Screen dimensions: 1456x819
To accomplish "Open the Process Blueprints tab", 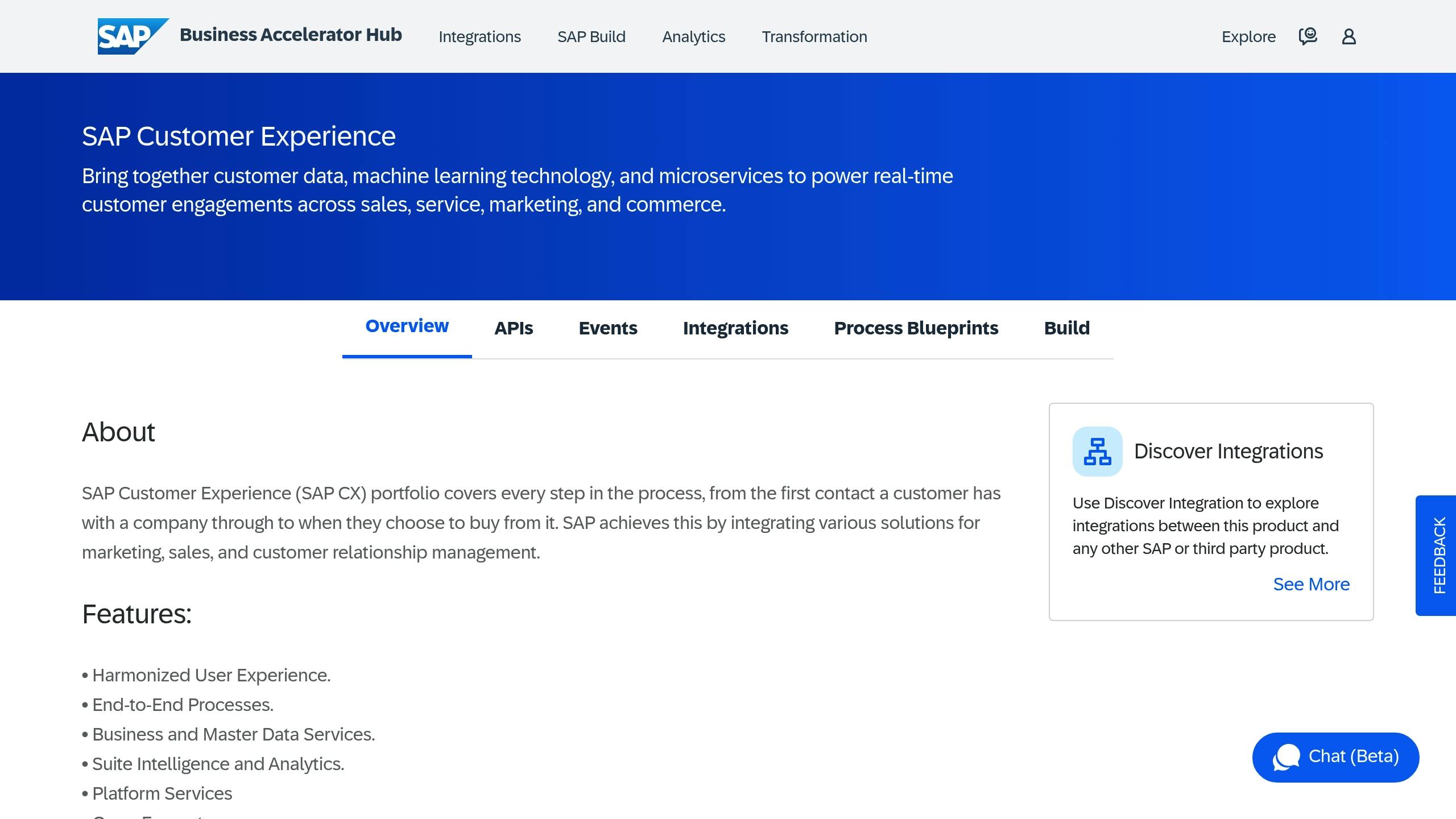I will tap(916, 328).
